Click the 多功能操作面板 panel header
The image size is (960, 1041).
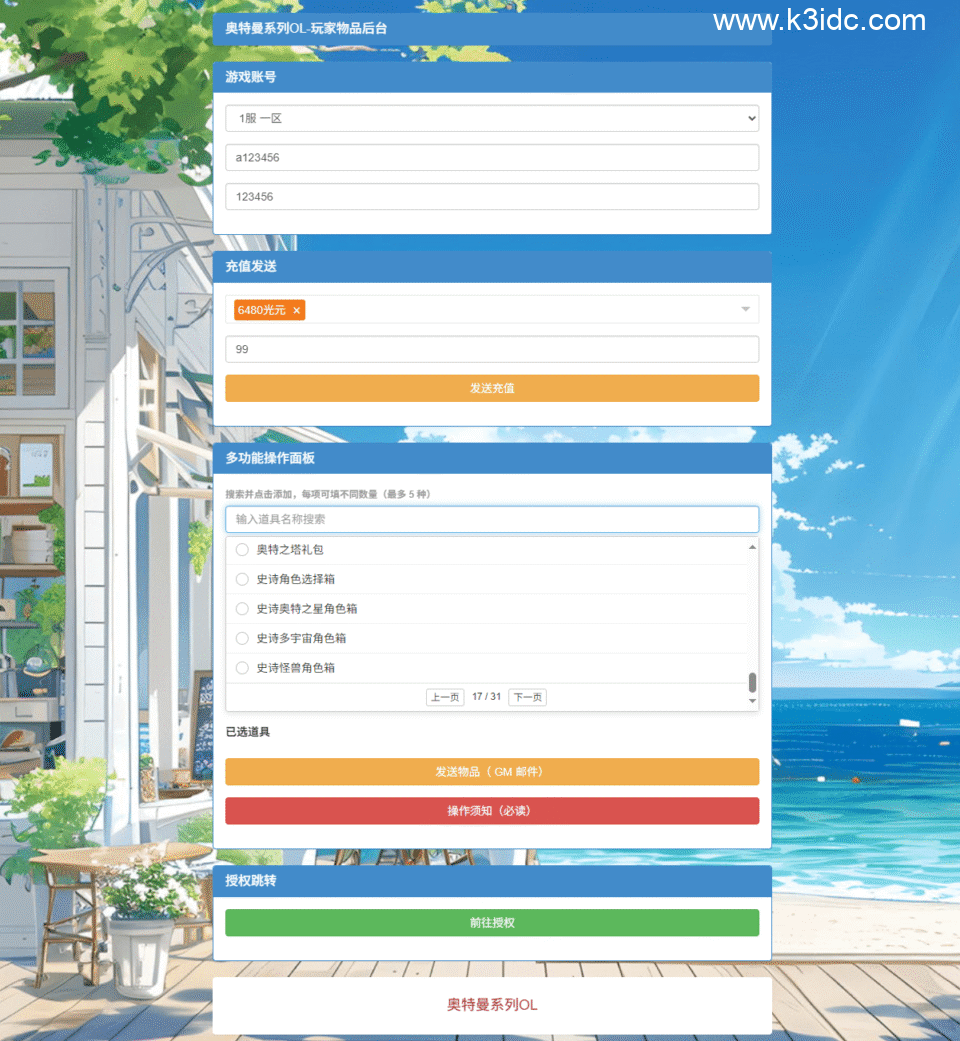[492, 458]
